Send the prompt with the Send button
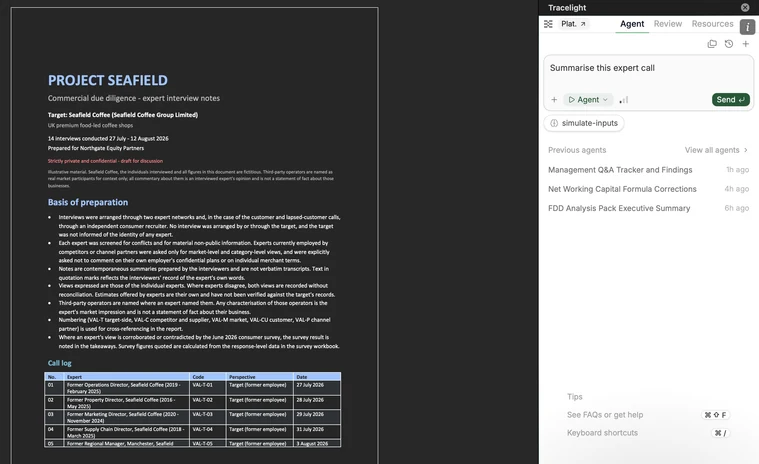The image size is (759, 464). tap(730, 100)
